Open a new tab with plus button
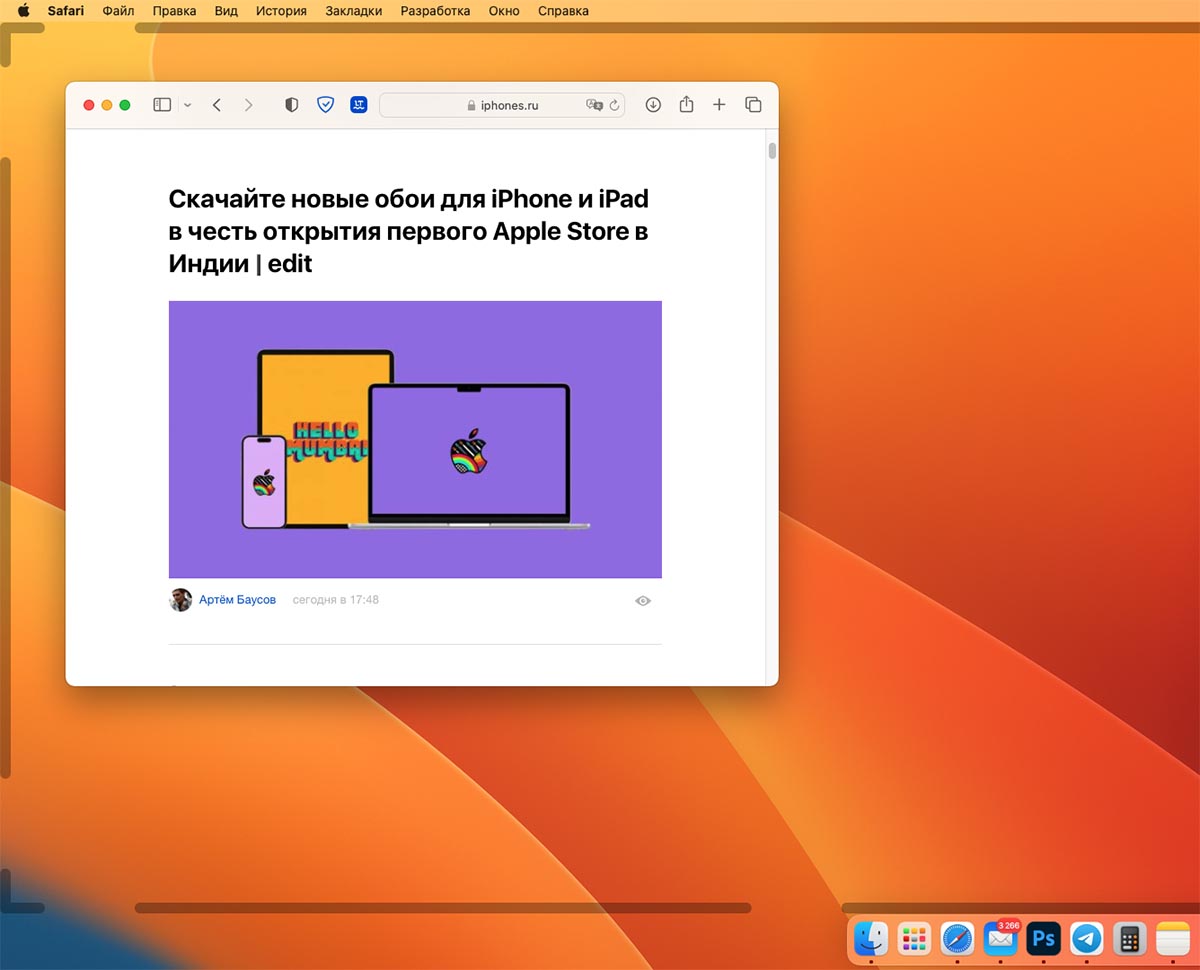 tap(719, 105)
